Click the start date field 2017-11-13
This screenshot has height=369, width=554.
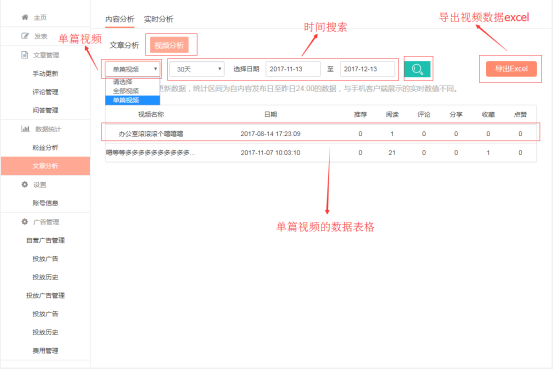(x=293, y=69)
